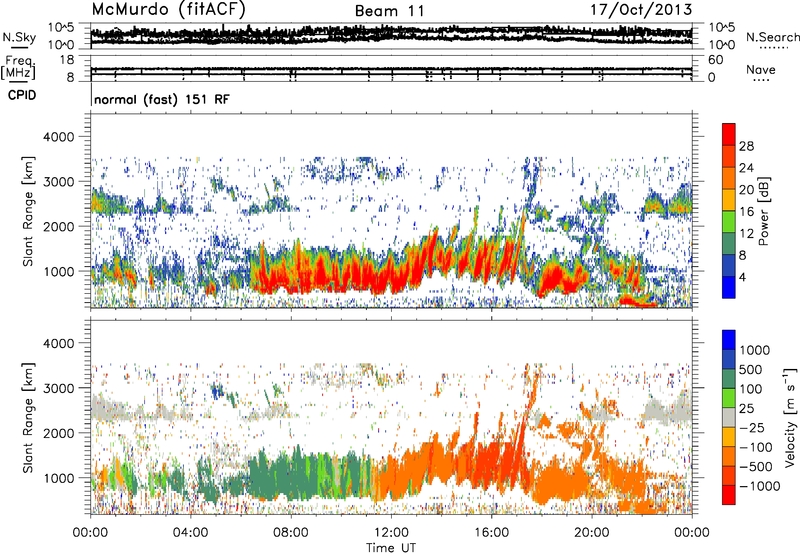Click the '12:00' time axis tick label
The image size is (800, 554).
tap(391, 533)
